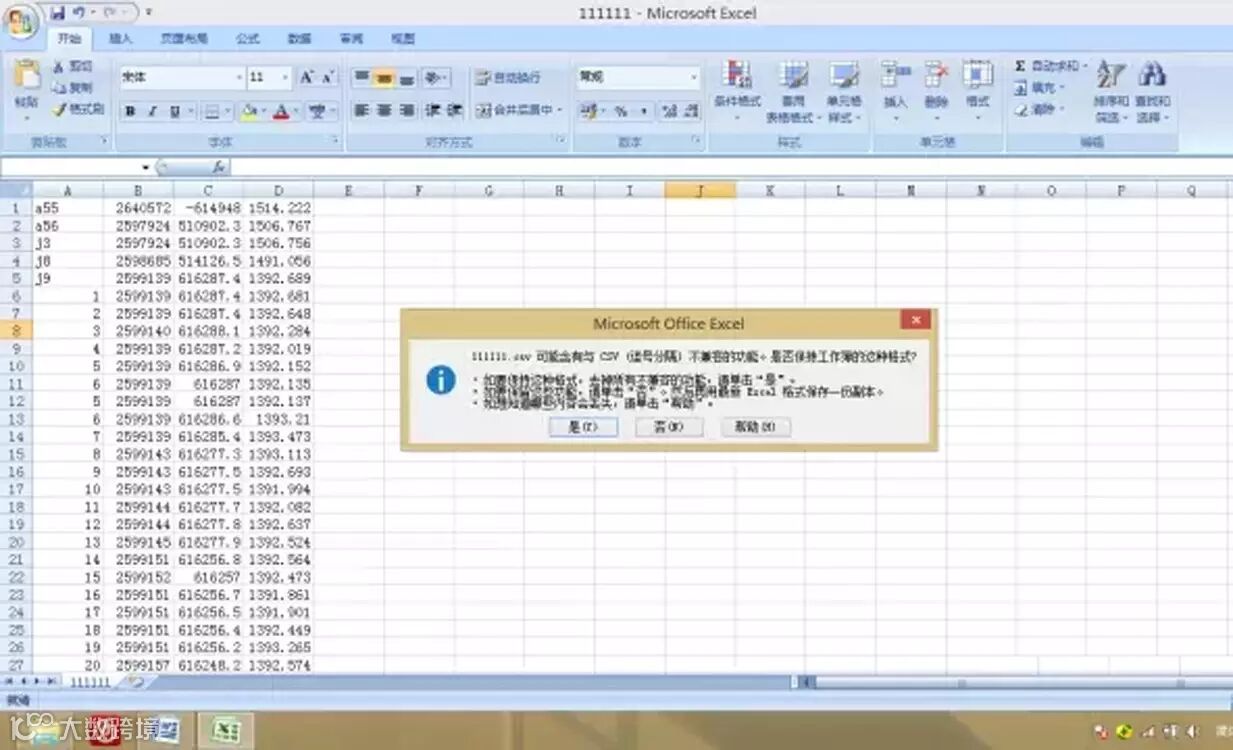Click the text orientation icon
1233x750 pixels.
click(432, 78)
